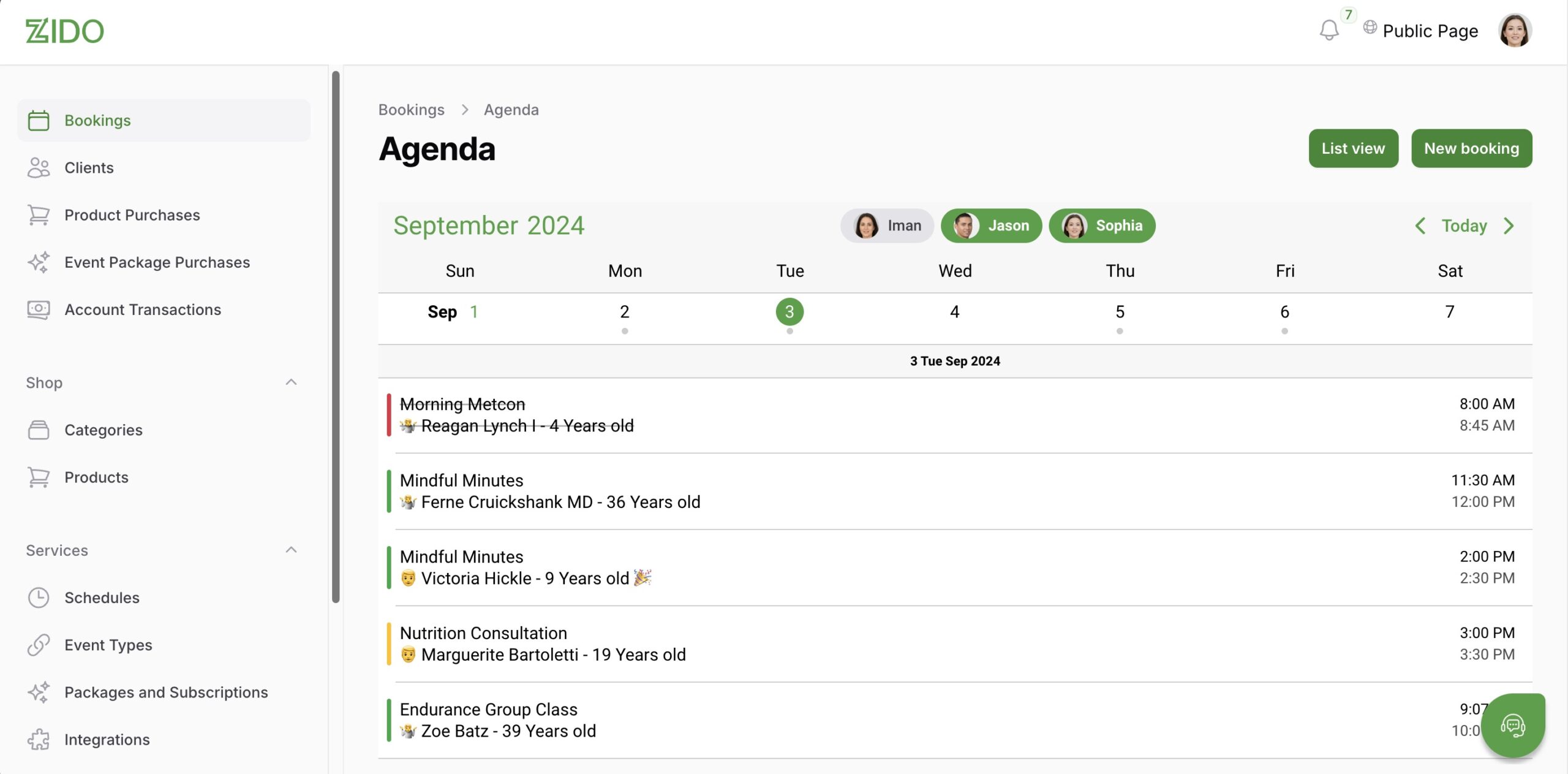Viewport: 1568px width, 774px height.
Task: Click the Bookings calendar icon in sidebar
Action: 39,120
